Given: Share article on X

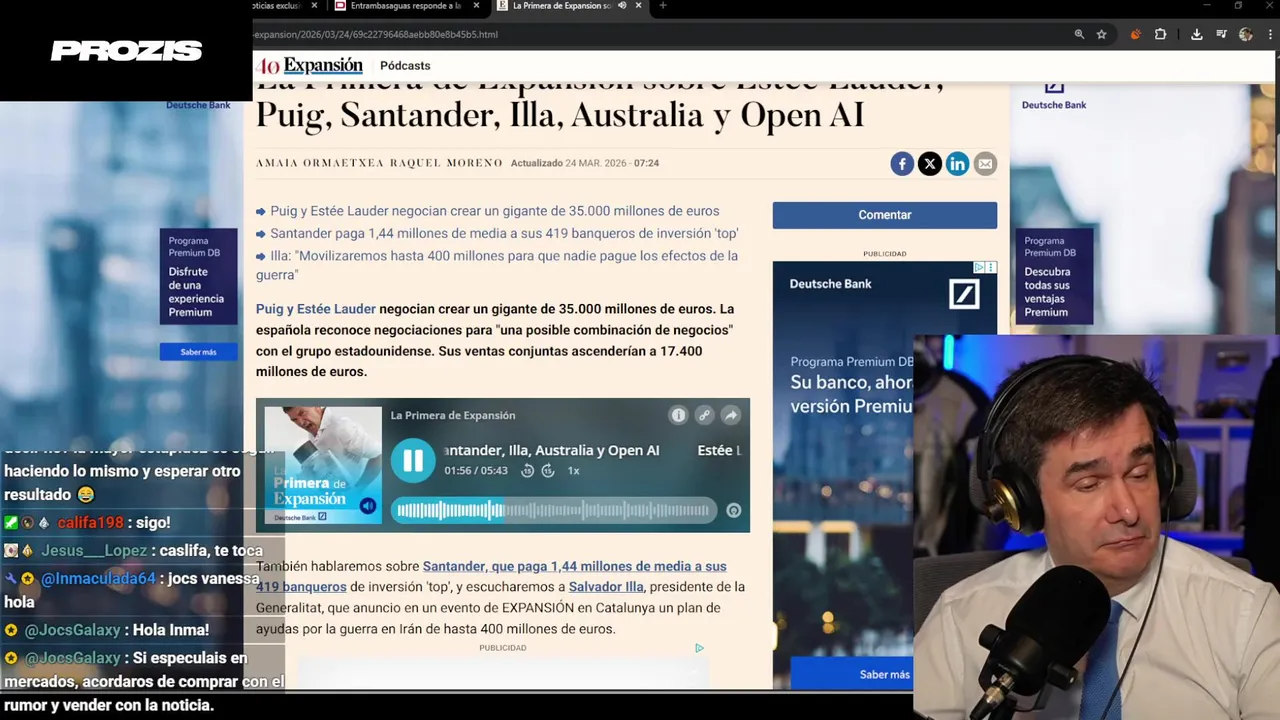Looking at the screenshot, I should click(x=930, y=164).
